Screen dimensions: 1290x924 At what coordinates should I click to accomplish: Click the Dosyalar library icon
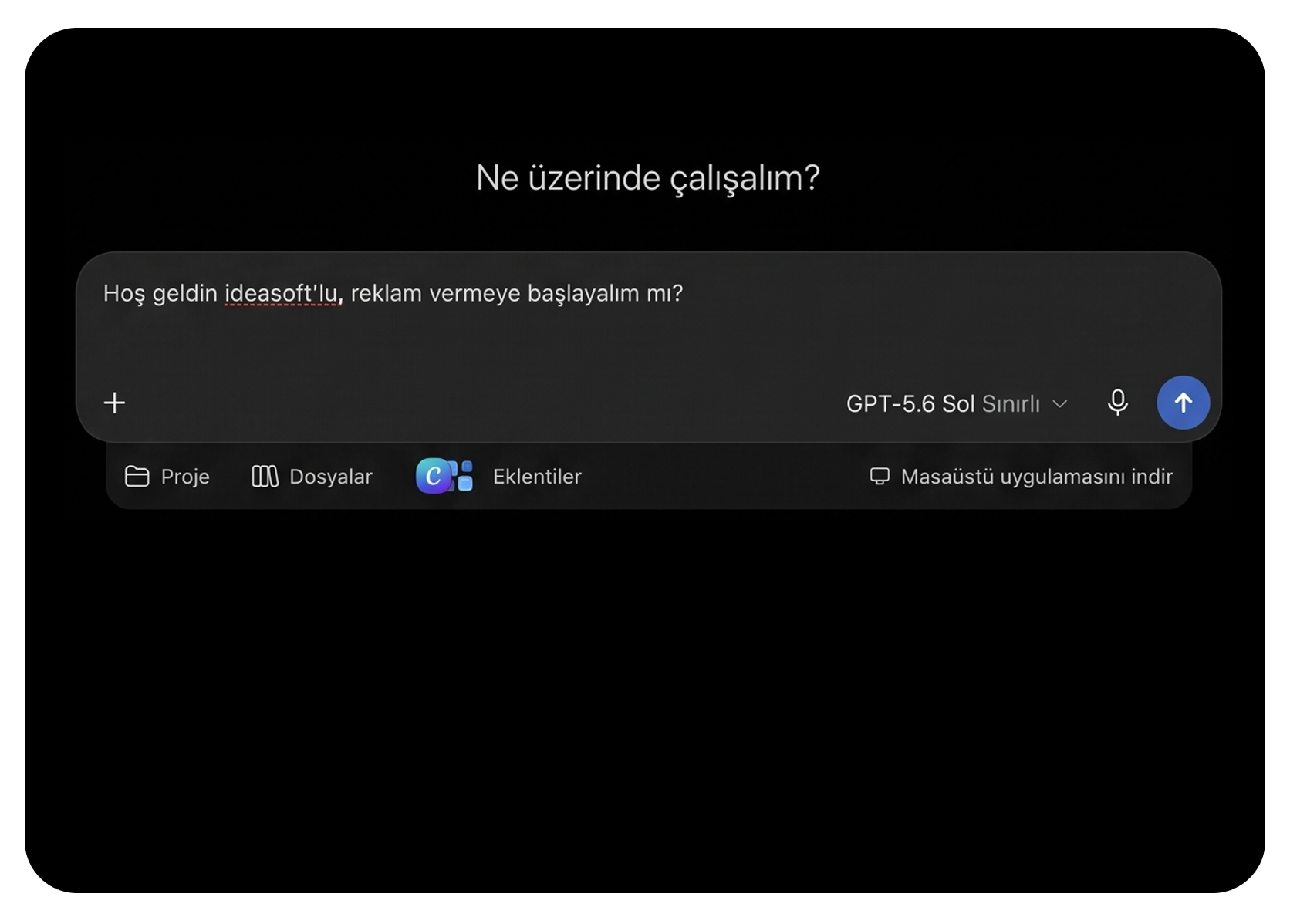click(x=265, y=477)
